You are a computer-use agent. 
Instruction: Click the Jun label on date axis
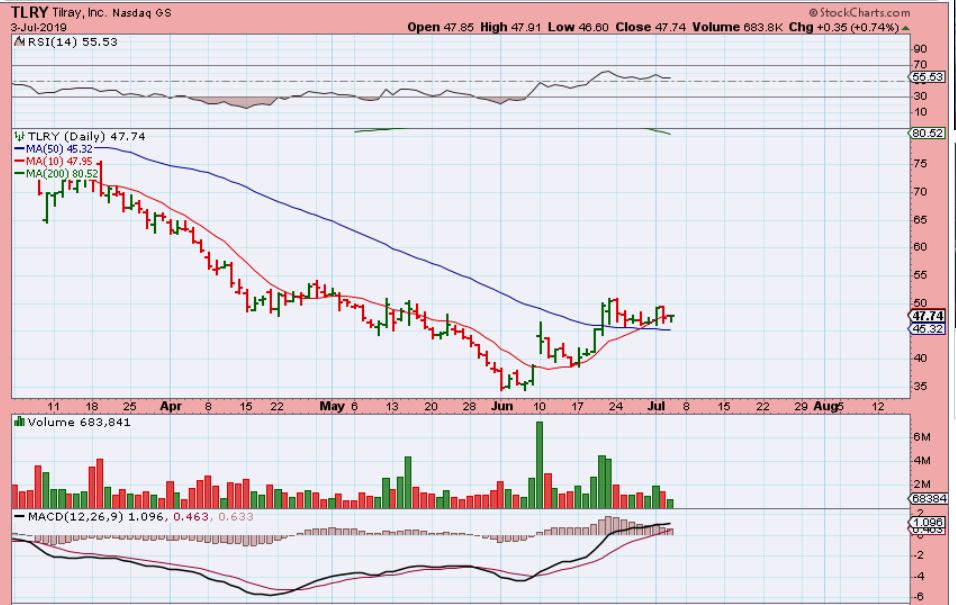click(502, 406)
